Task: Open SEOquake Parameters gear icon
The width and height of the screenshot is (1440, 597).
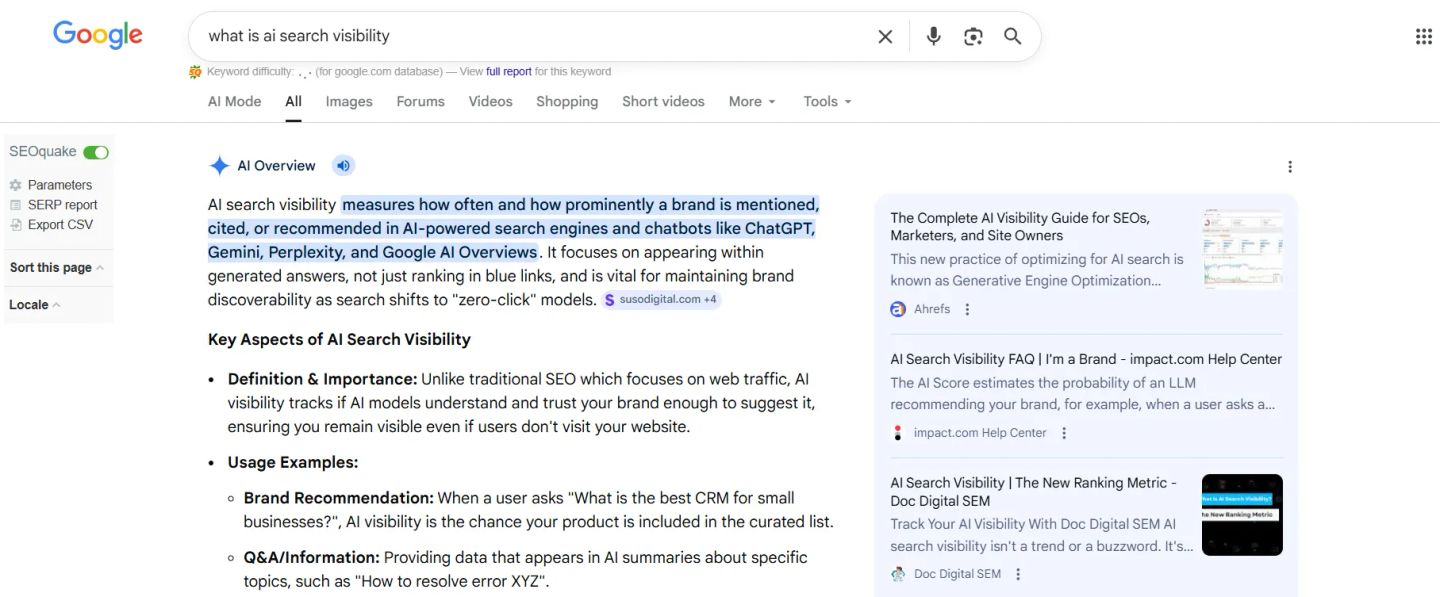Action: pyautogui.click(x=15, y=185)
